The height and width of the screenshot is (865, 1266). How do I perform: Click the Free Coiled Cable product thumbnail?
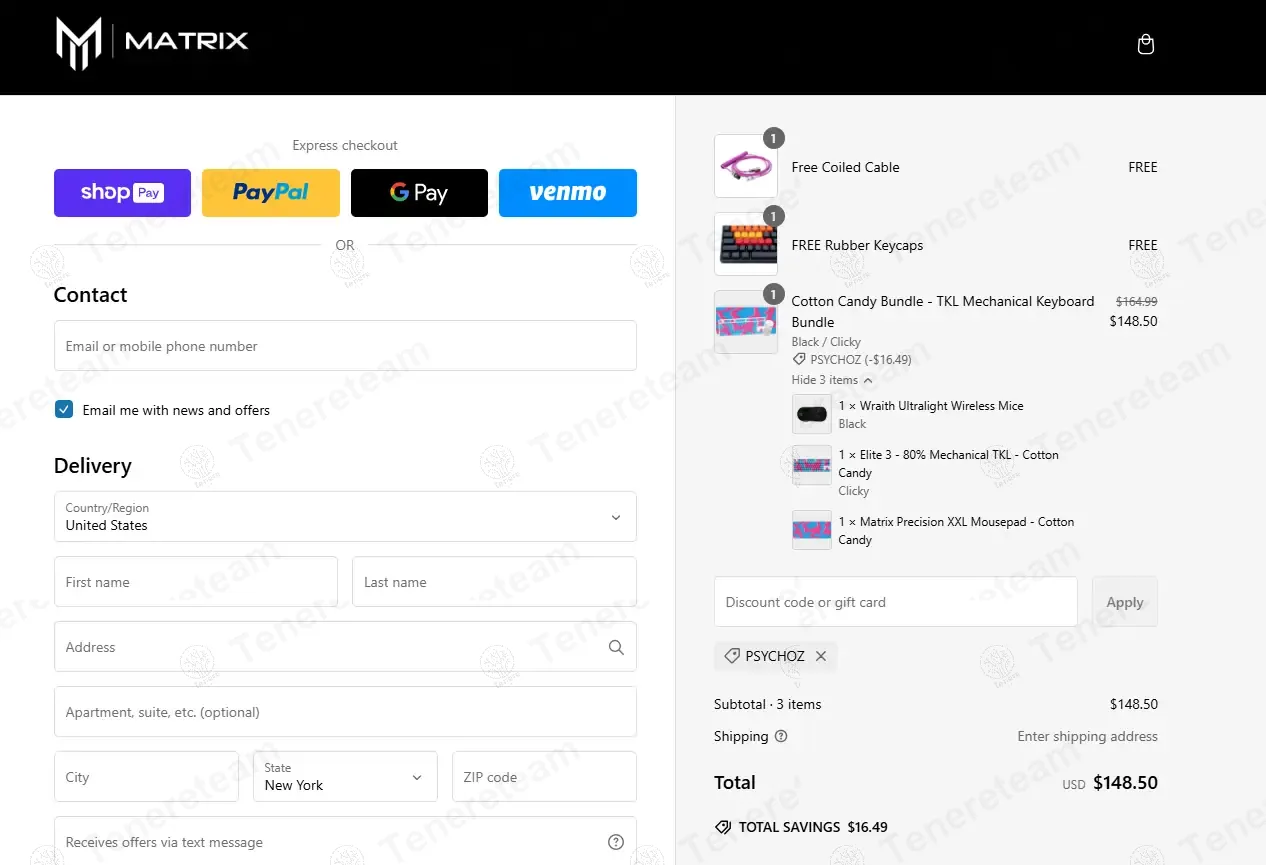point(746,166)
